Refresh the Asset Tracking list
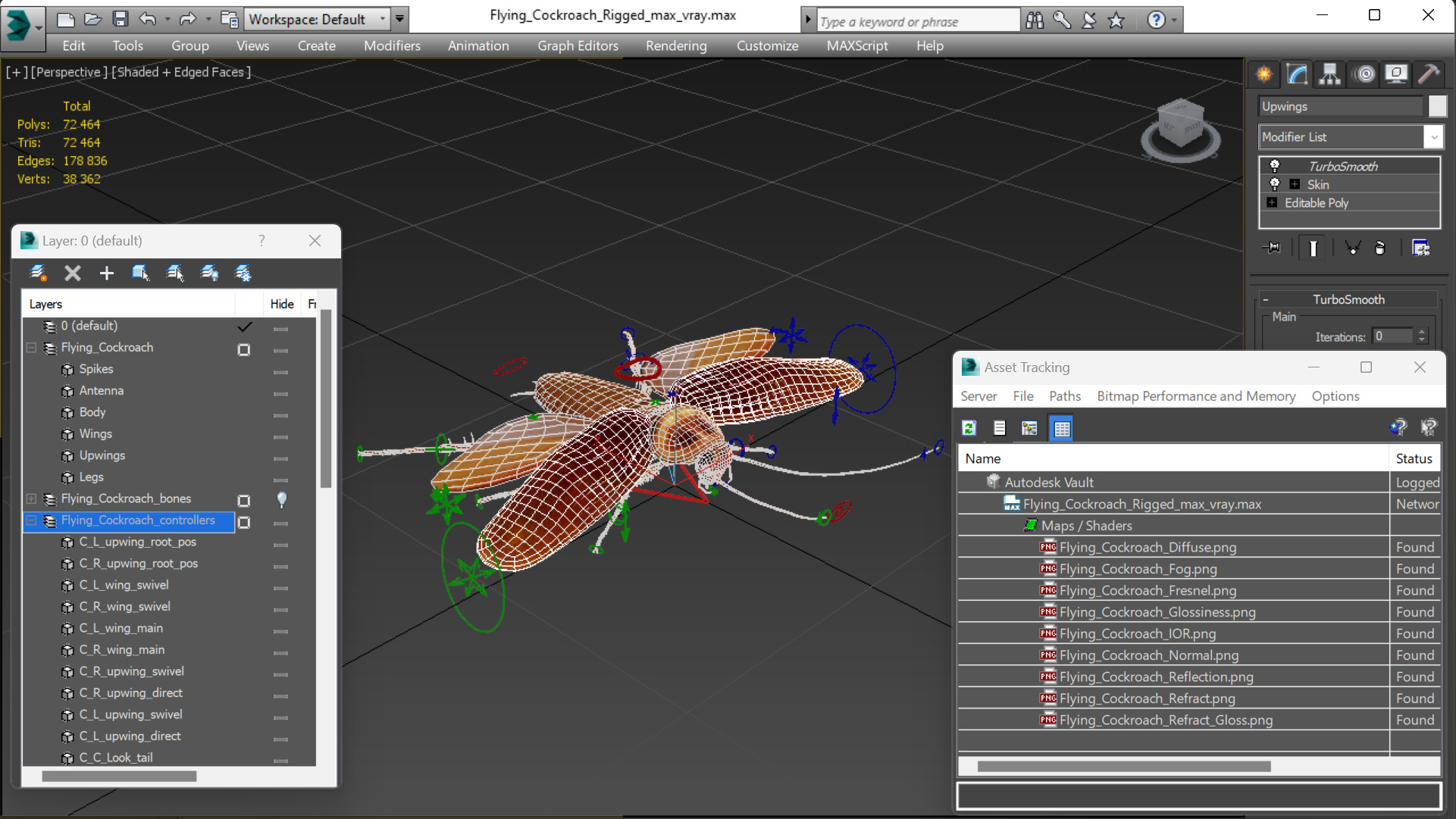The image size is (1456, 819). (x=969, y=428)
